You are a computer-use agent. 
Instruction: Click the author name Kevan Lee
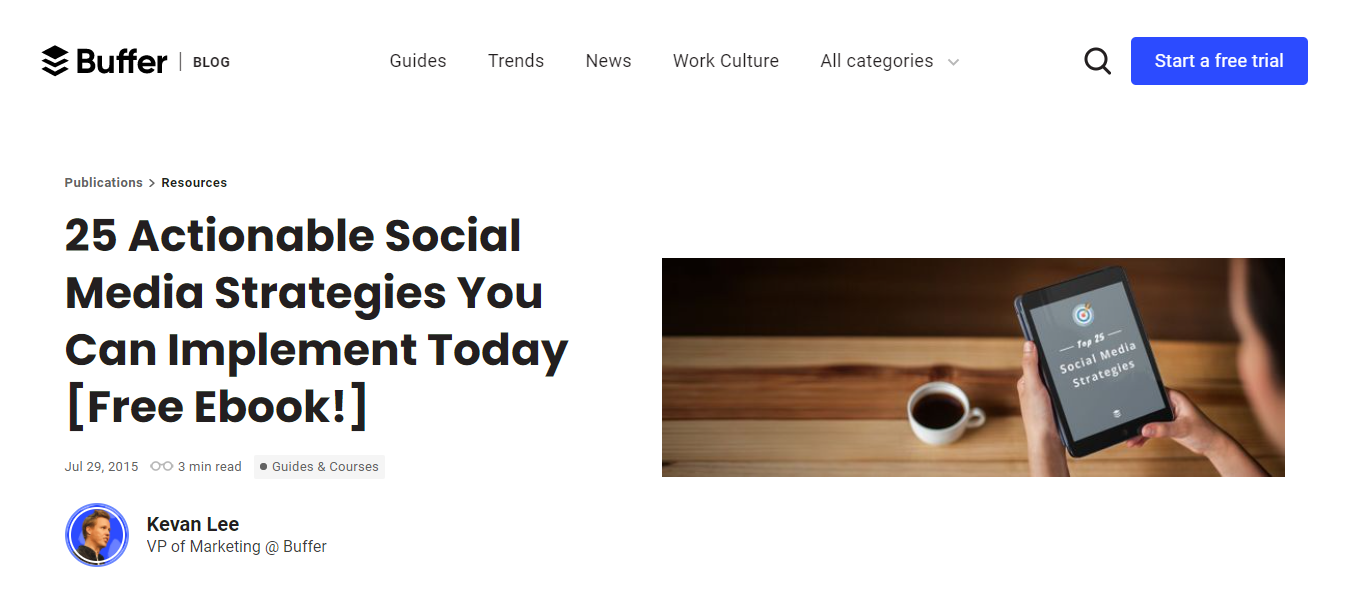click(x=193, y=524)
